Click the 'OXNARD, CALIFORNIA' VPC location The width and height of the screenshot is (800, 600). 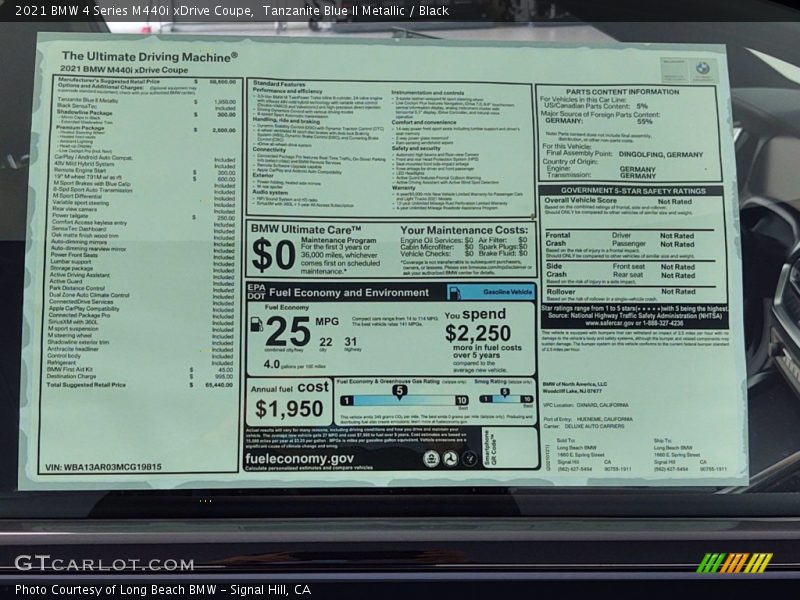pos(602,405)
